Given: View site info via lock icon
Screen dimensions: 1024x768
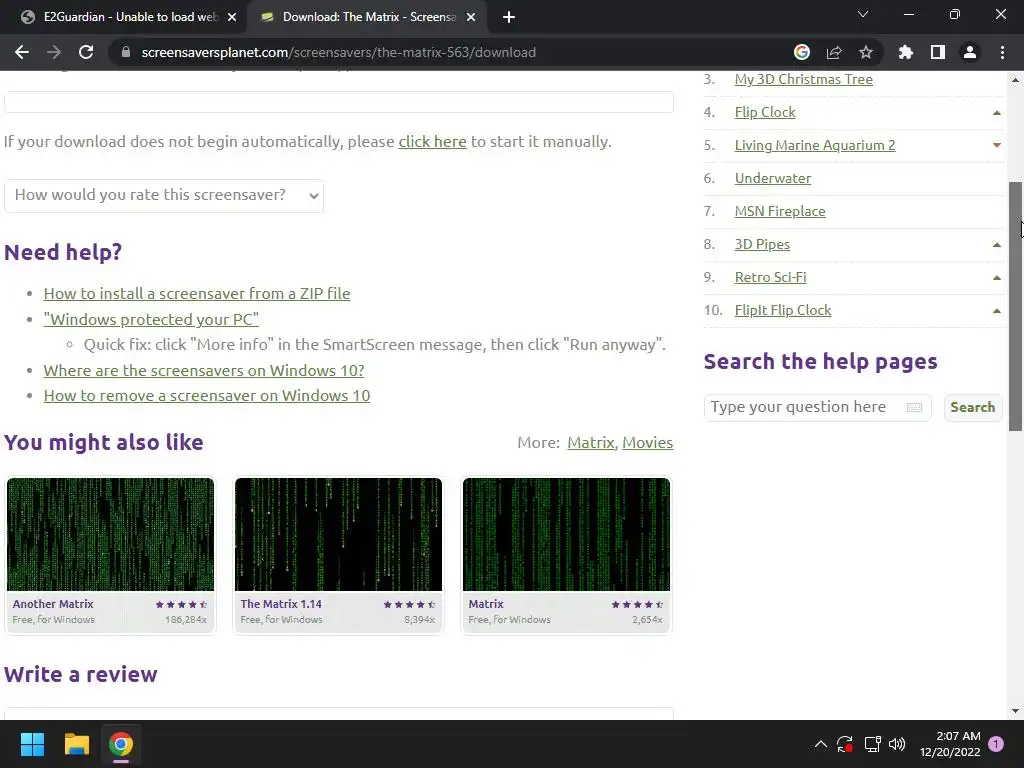Looking at the screenshot, I should pos(126,52).
